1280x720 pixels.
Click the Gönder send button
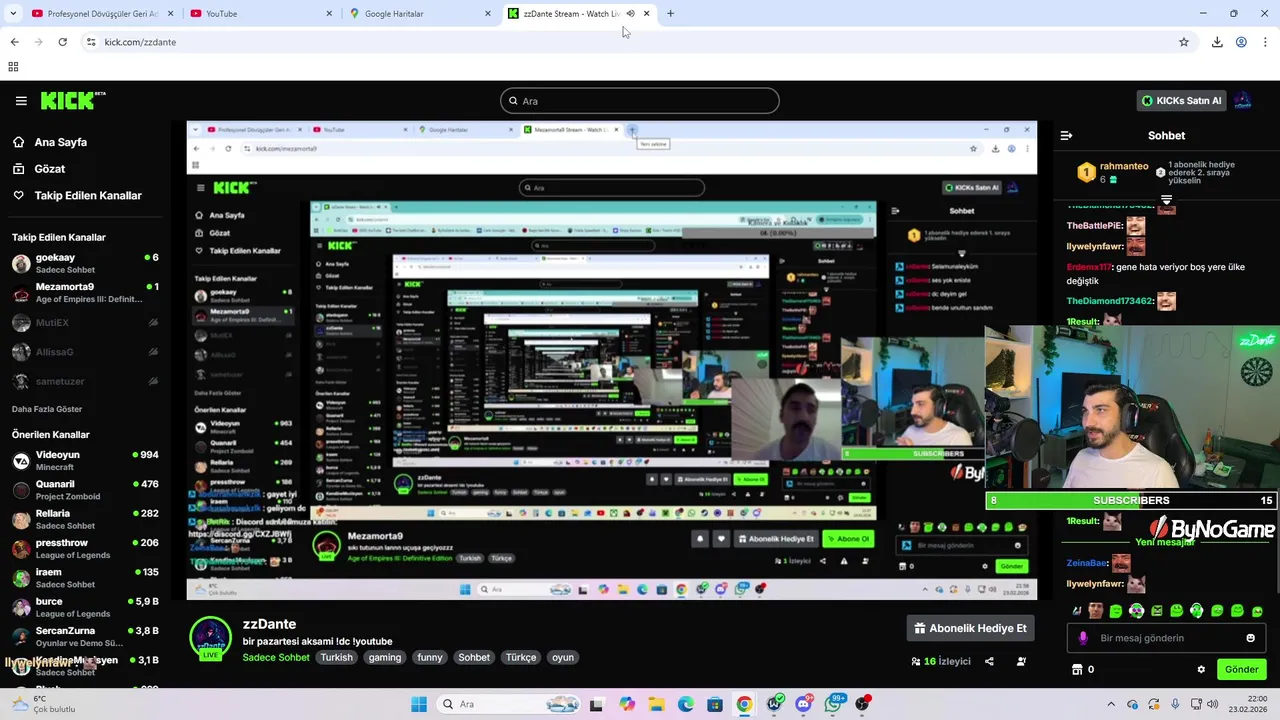coord(1242,669)
